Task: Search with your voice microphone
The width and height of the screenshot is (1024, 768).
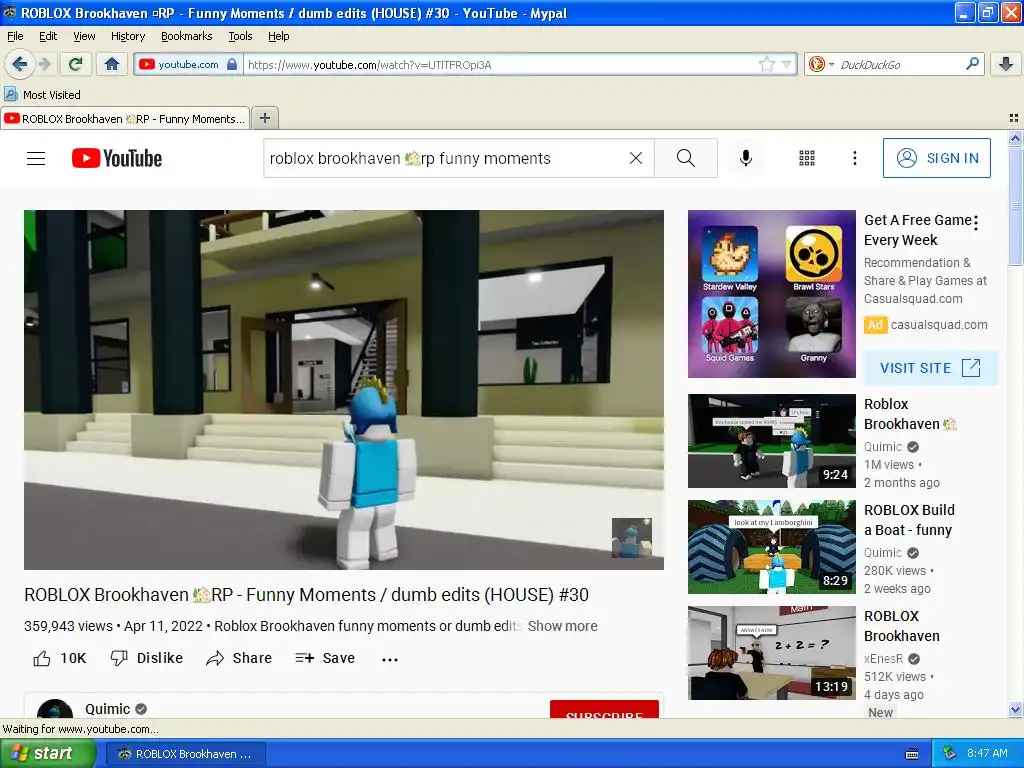Action: [745, 158]
